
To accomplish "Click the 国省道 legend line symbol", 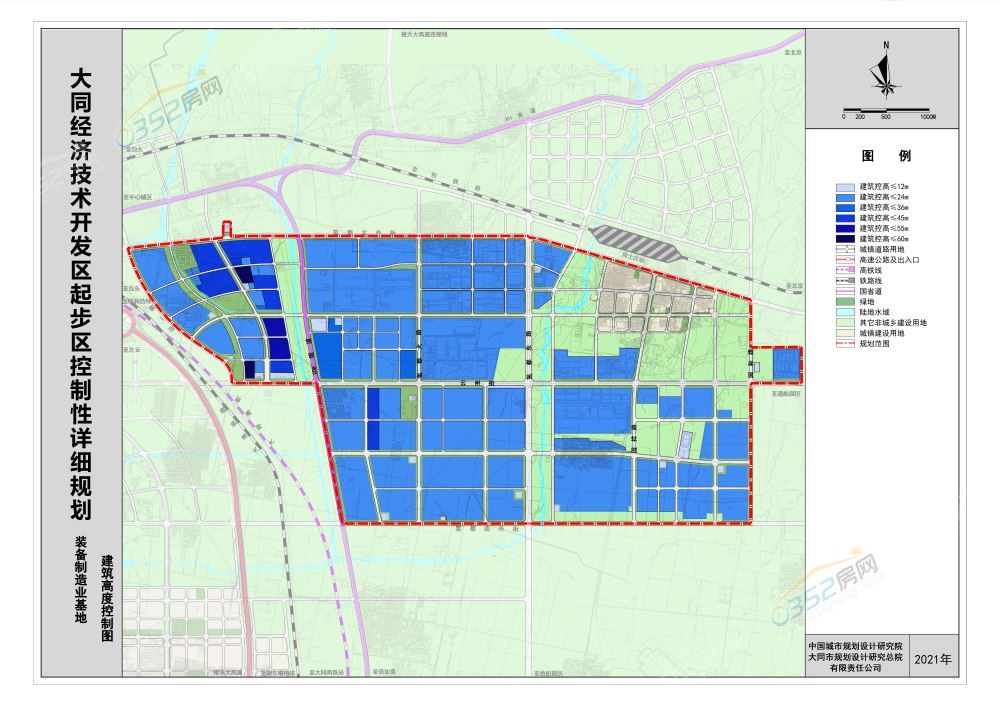I will 845,291.
